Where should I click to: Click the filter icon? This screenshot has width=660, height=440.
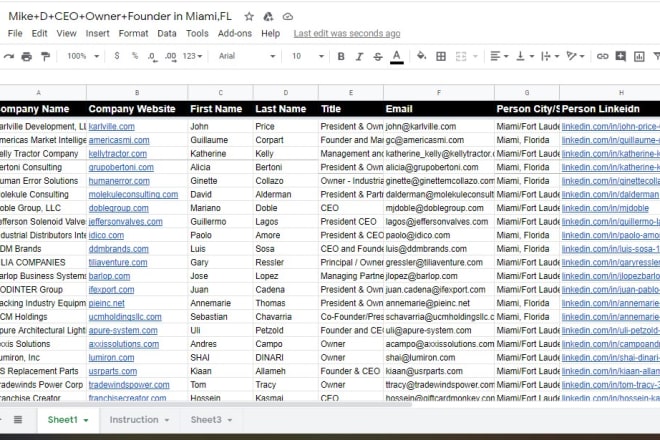(x=656, y=56)
